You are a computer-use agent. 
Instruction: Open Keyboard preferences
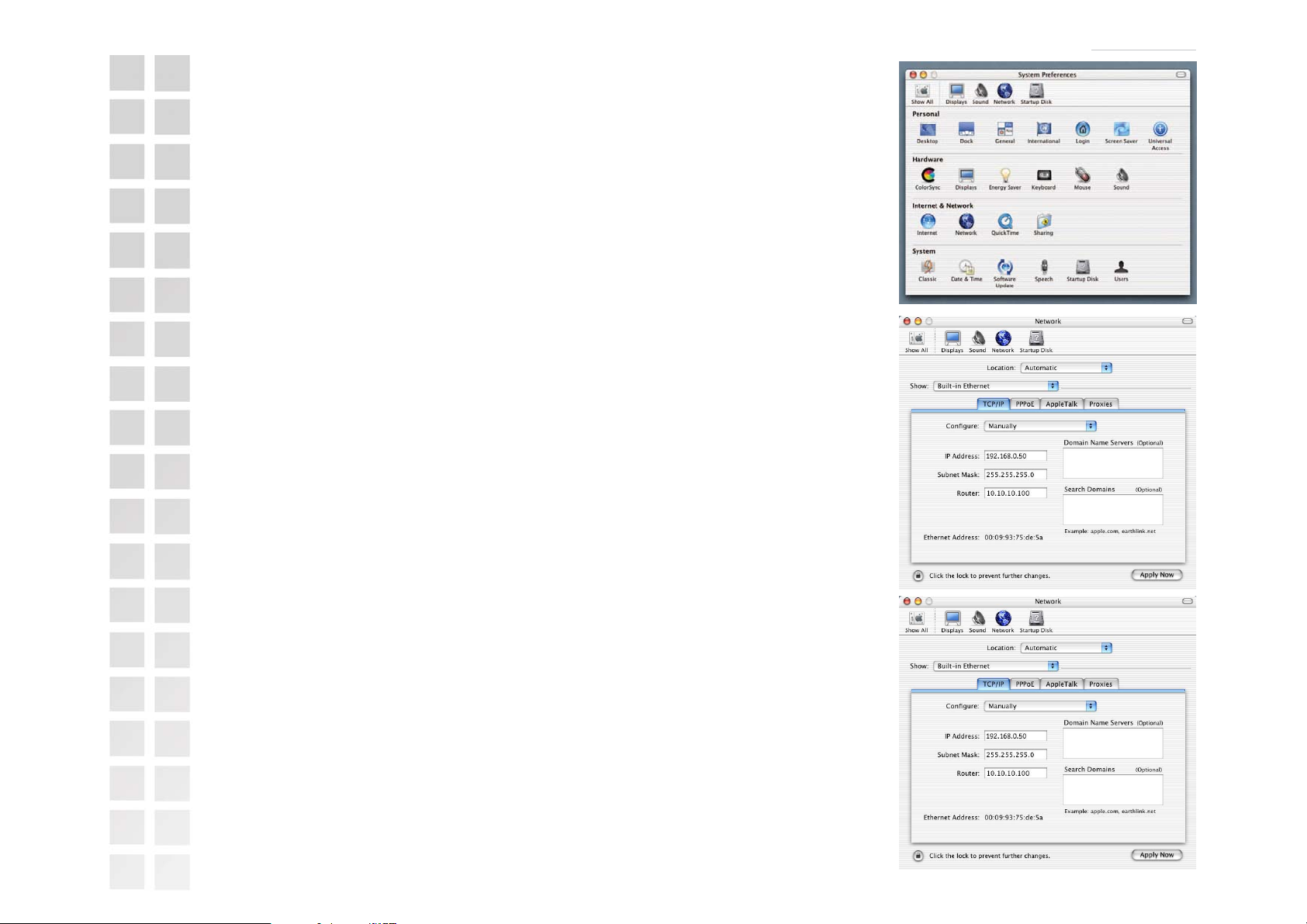(1044, 179)
